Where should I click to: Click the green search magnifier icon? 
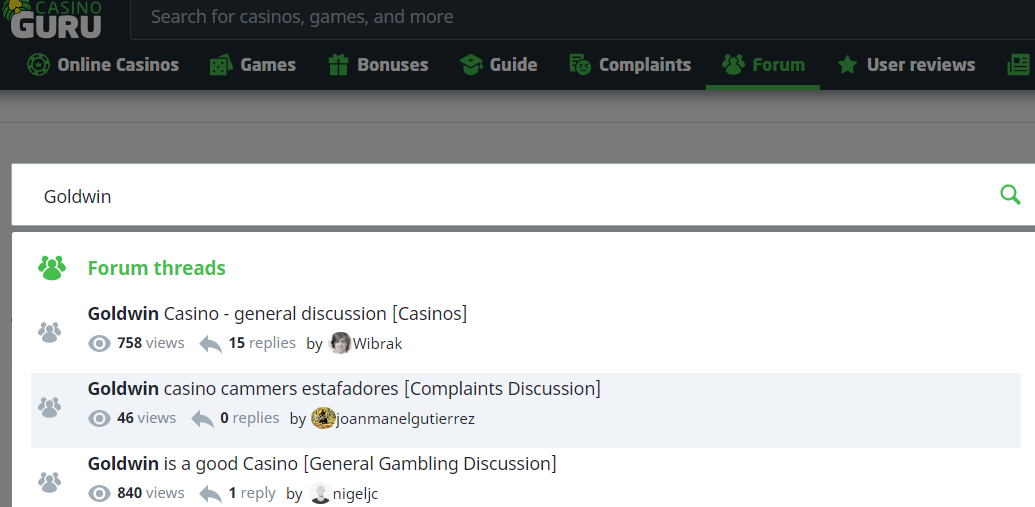(1010, 195)
